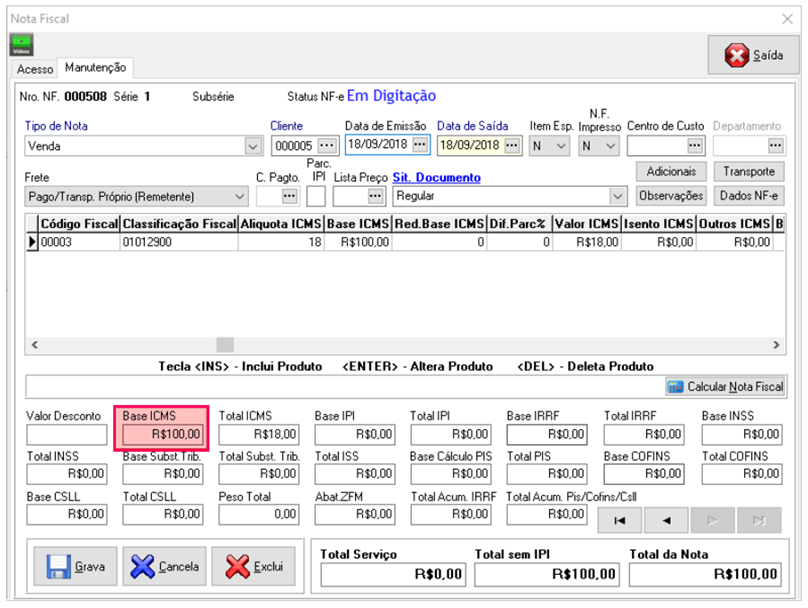Expand the Frete dropdown
This screenshot has width=808, height=608.
tap(238, 196)
